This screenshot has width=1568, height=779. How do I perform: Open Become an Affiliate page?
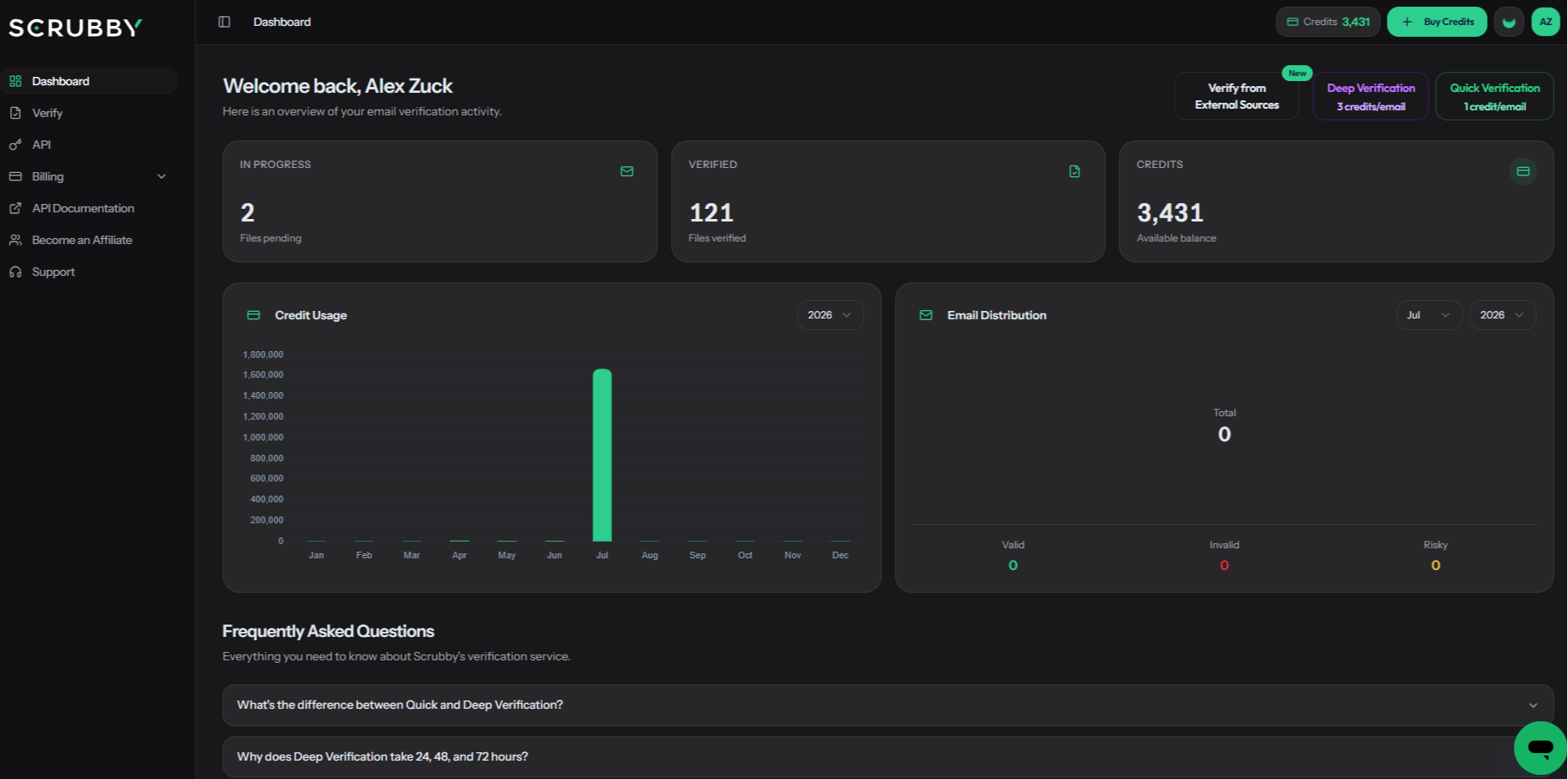coord(89,240)
